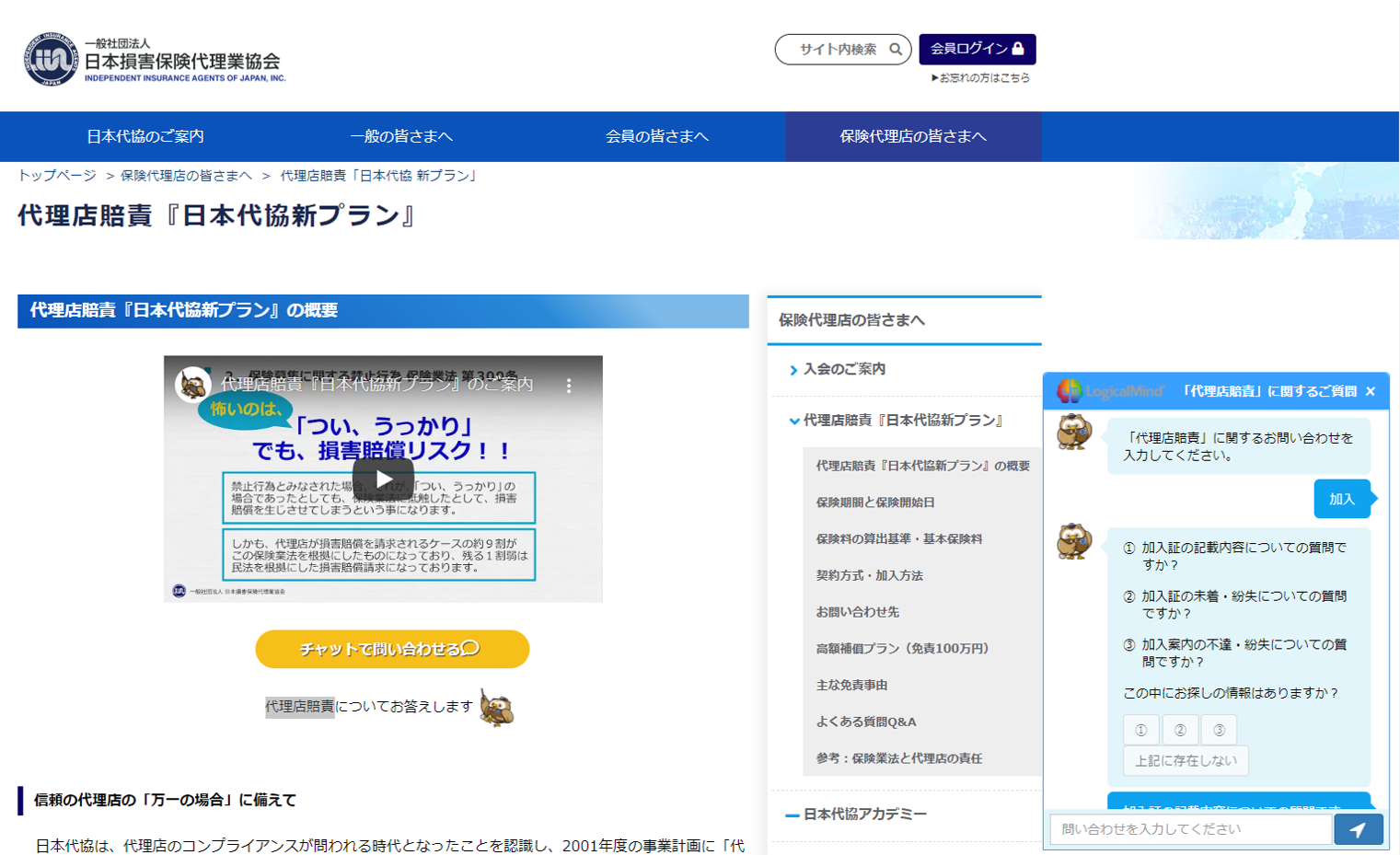This screenshot has width=1400, height=855.
Task: Click the owl channel avatar on video
Action: pos(193,385)
